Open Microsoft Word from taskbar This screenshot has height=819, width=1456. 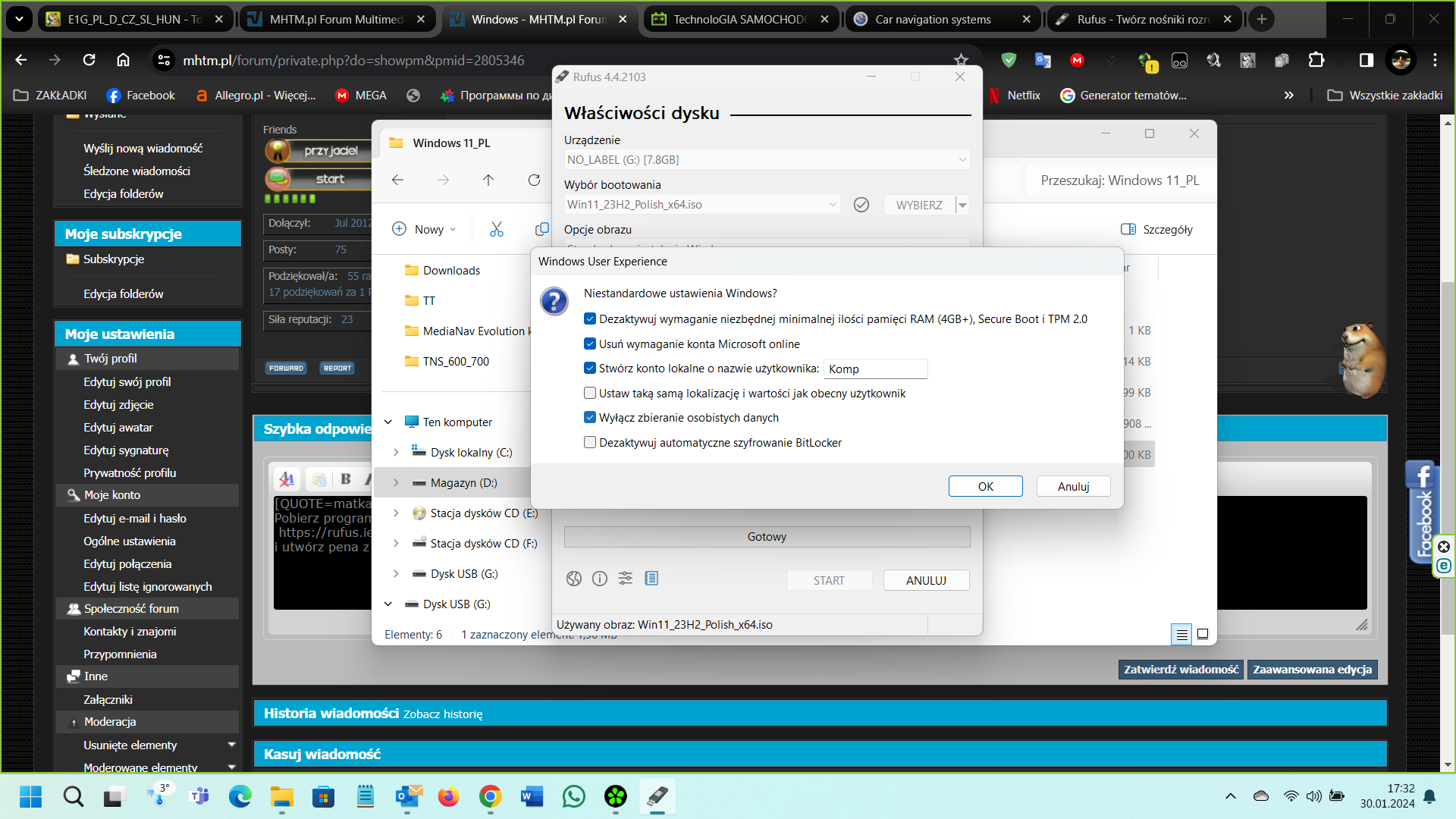tap(532, 796)
